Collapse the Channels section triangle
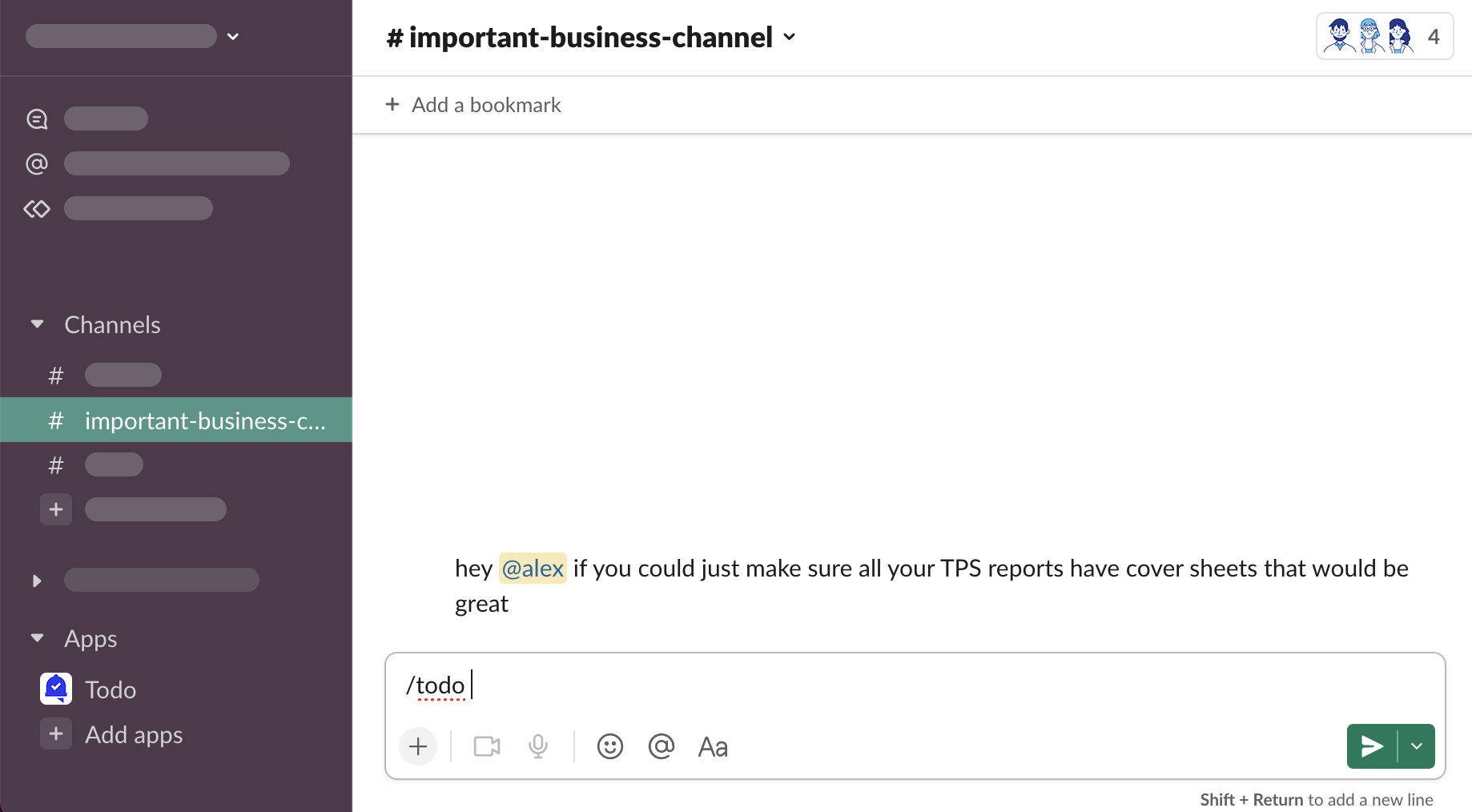 click(x=37, y=324)
